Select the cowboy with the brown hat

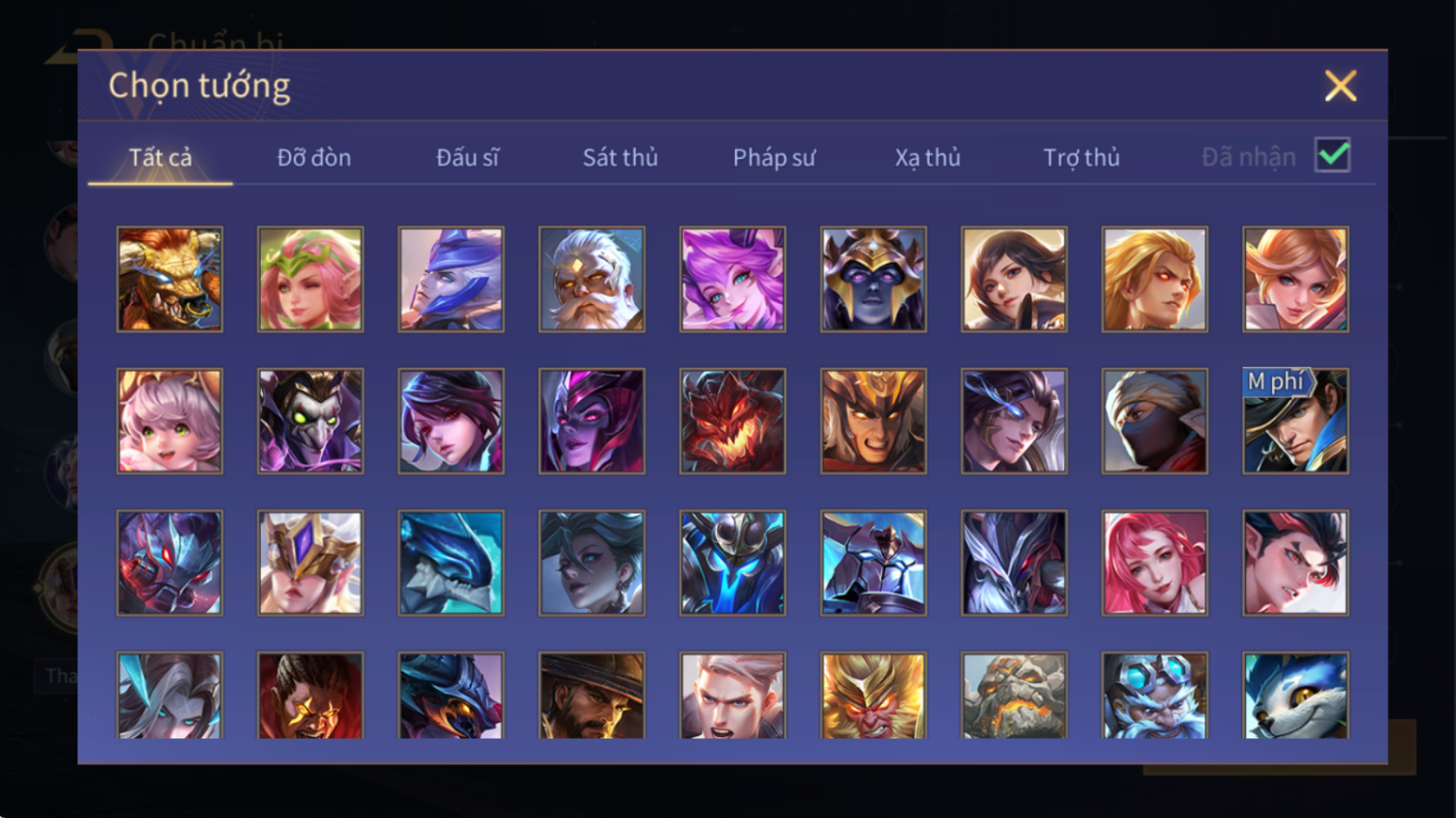click(592, 696)
